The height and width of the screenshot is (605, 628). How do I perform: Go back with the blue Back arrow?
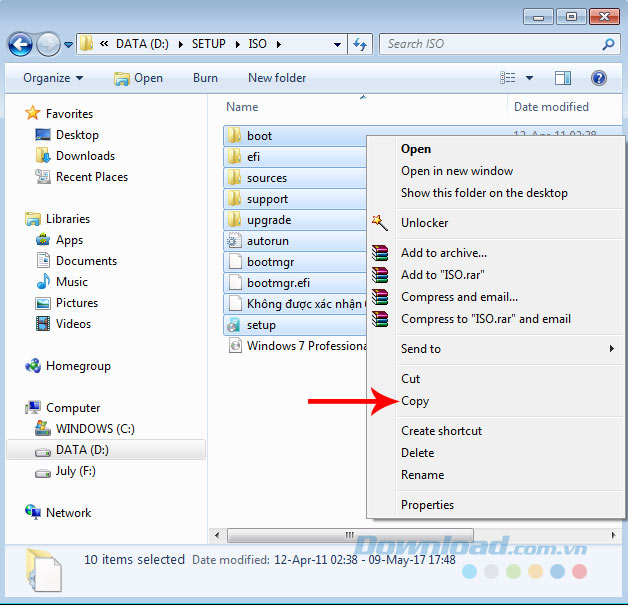click(20, 44)
